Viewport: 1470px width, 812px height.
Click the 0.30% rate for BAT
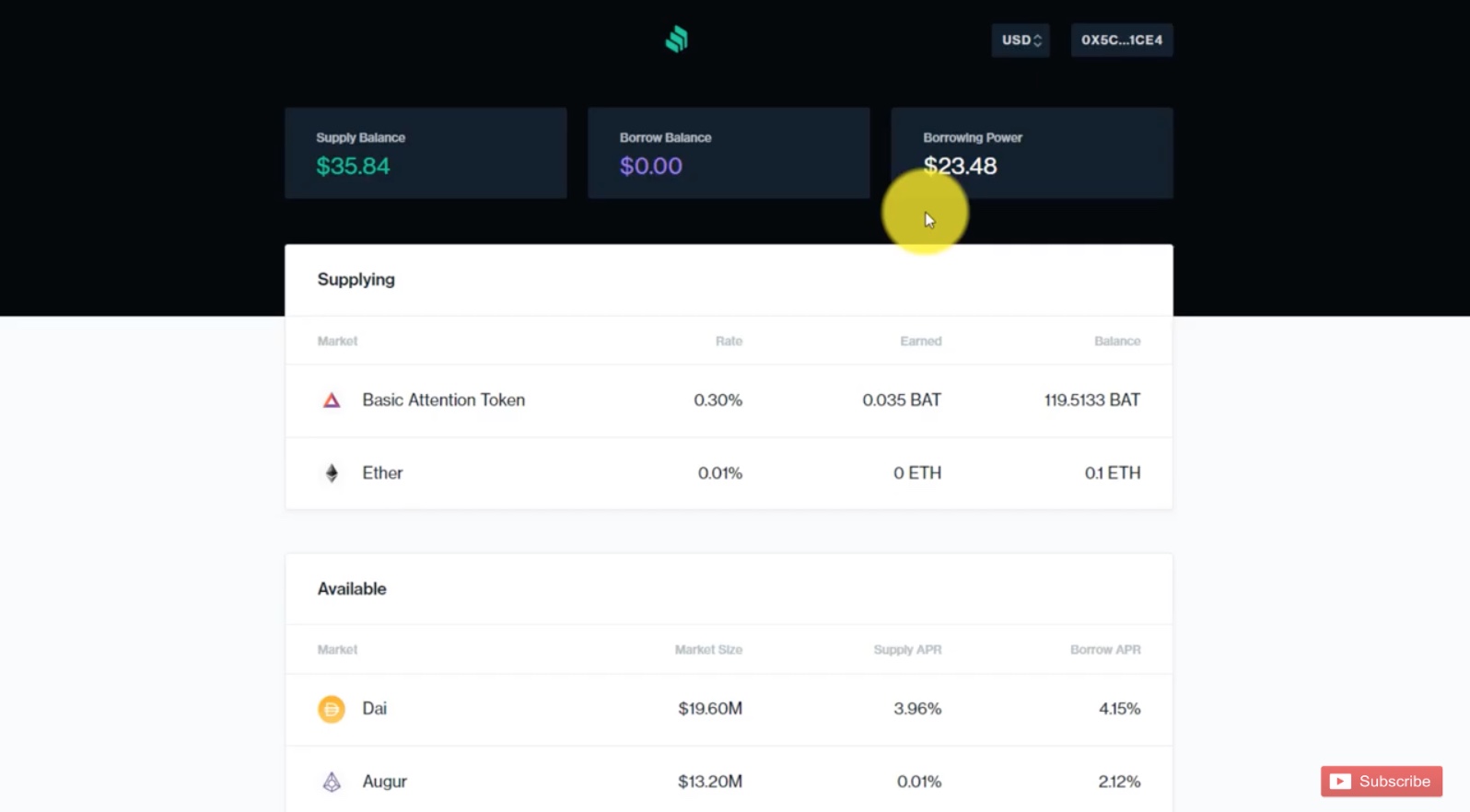click(x=717, y=400)
